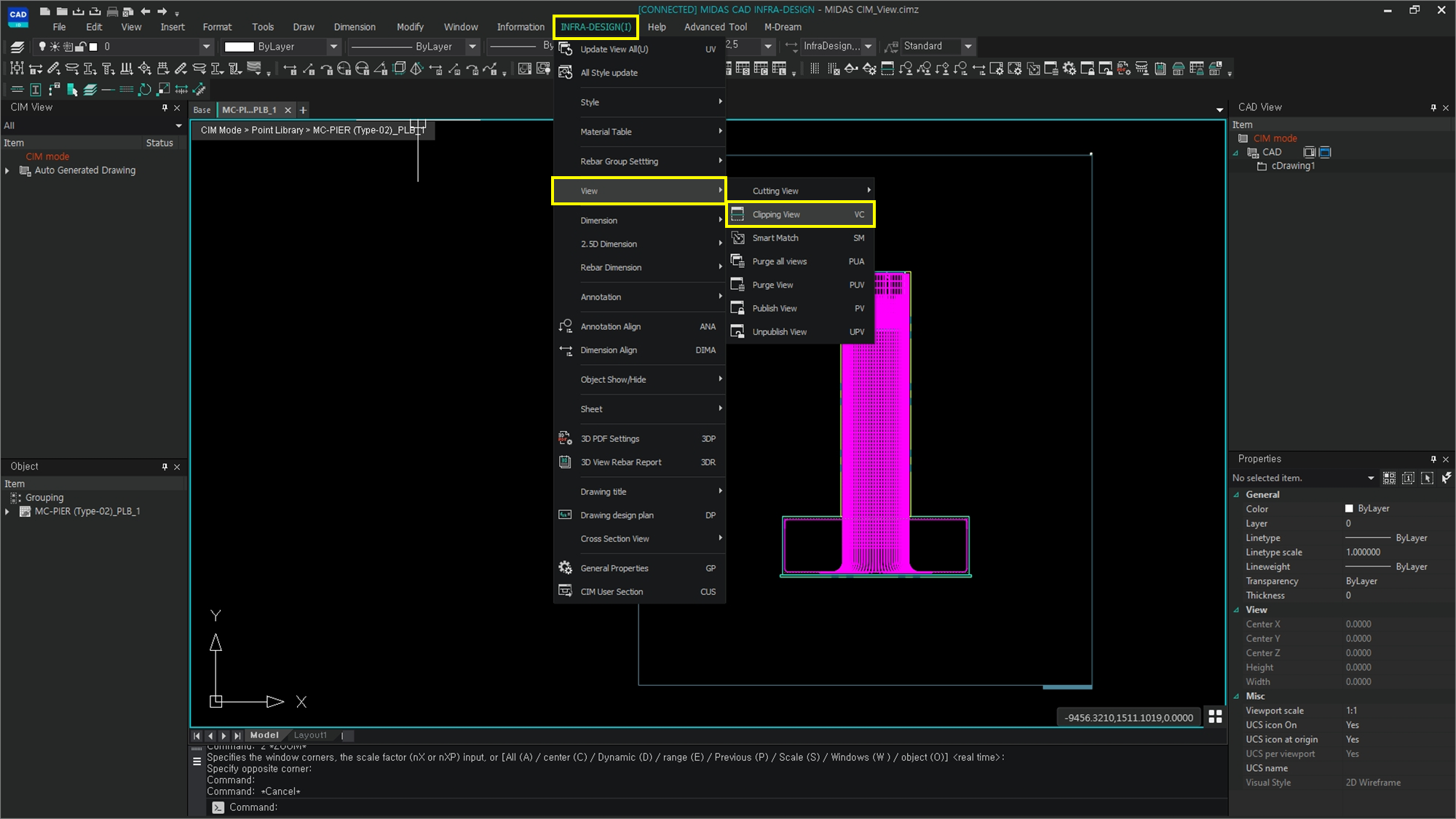This screenshot has height=819, width=1456.
Task: Click the Publish View icon in submenu
Action: pos(737,308)
